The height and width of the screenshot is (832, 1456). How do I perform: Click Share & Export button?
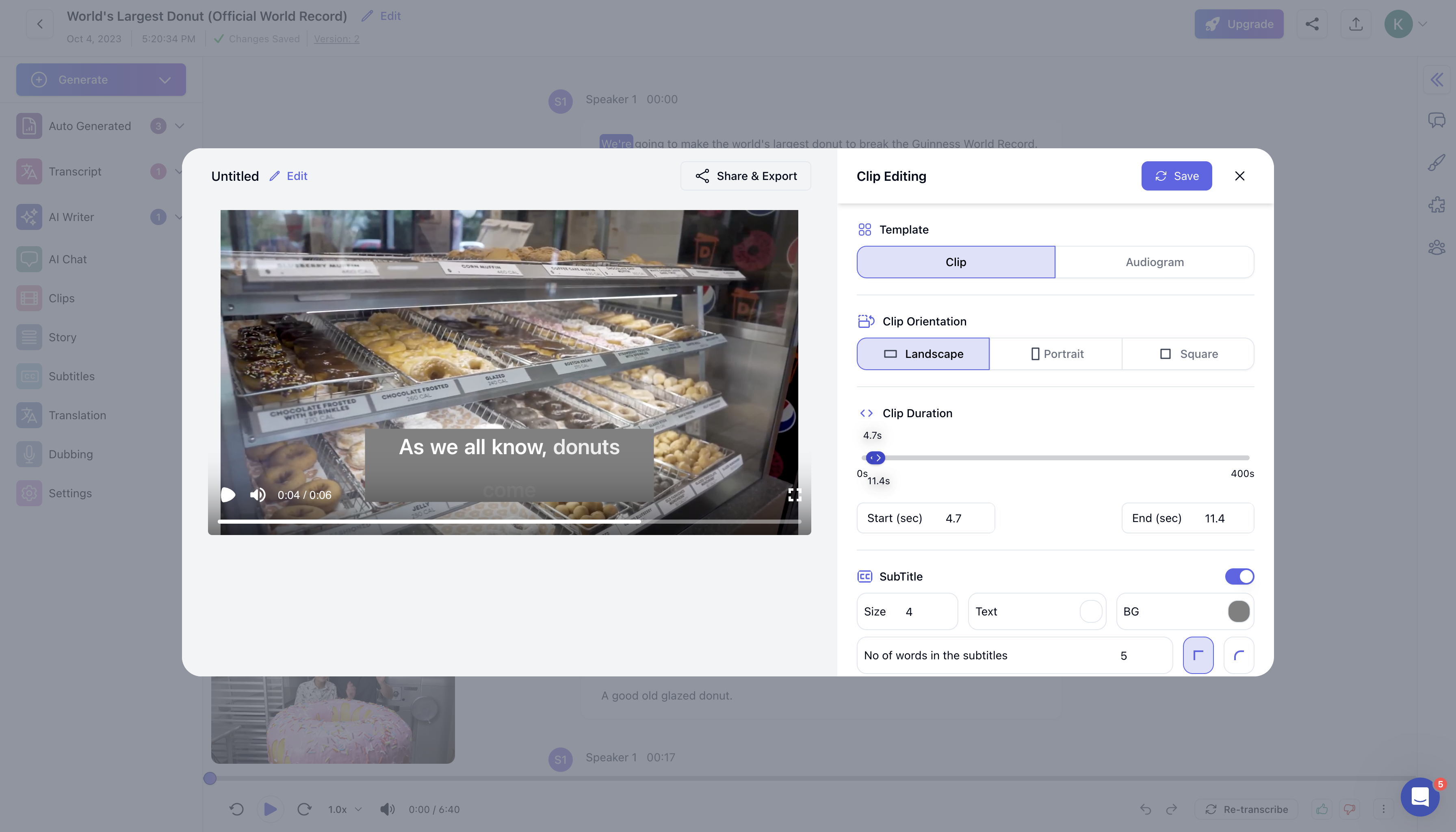(x=745, y=176)
